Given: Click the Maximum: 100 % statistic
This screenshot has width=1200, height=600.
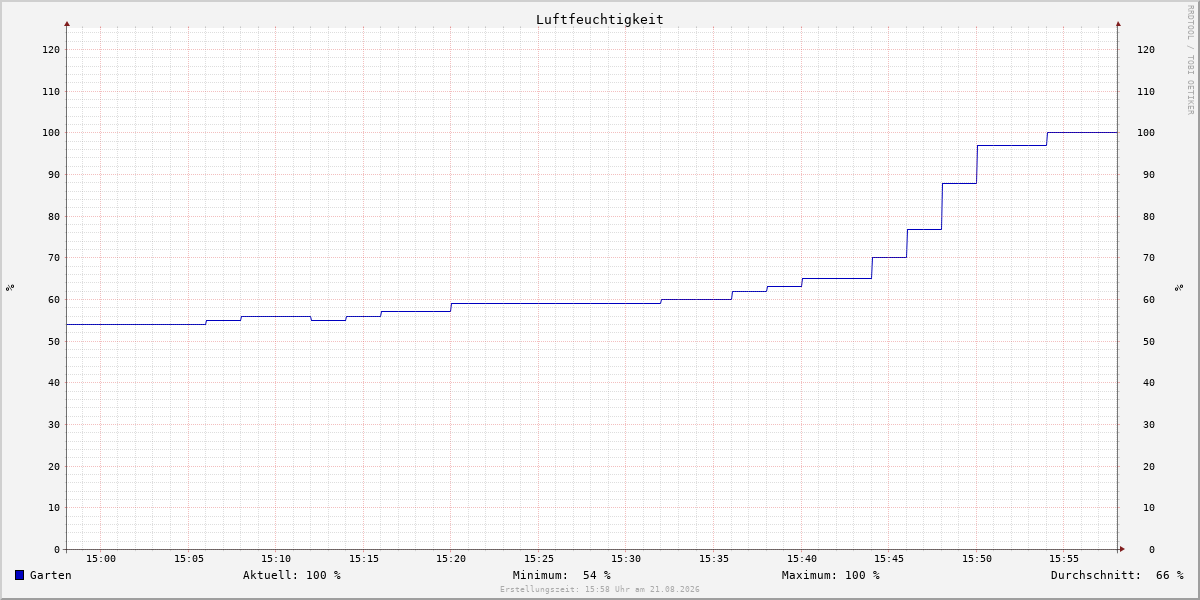Looking at the screenshot, I should [831, 575].
